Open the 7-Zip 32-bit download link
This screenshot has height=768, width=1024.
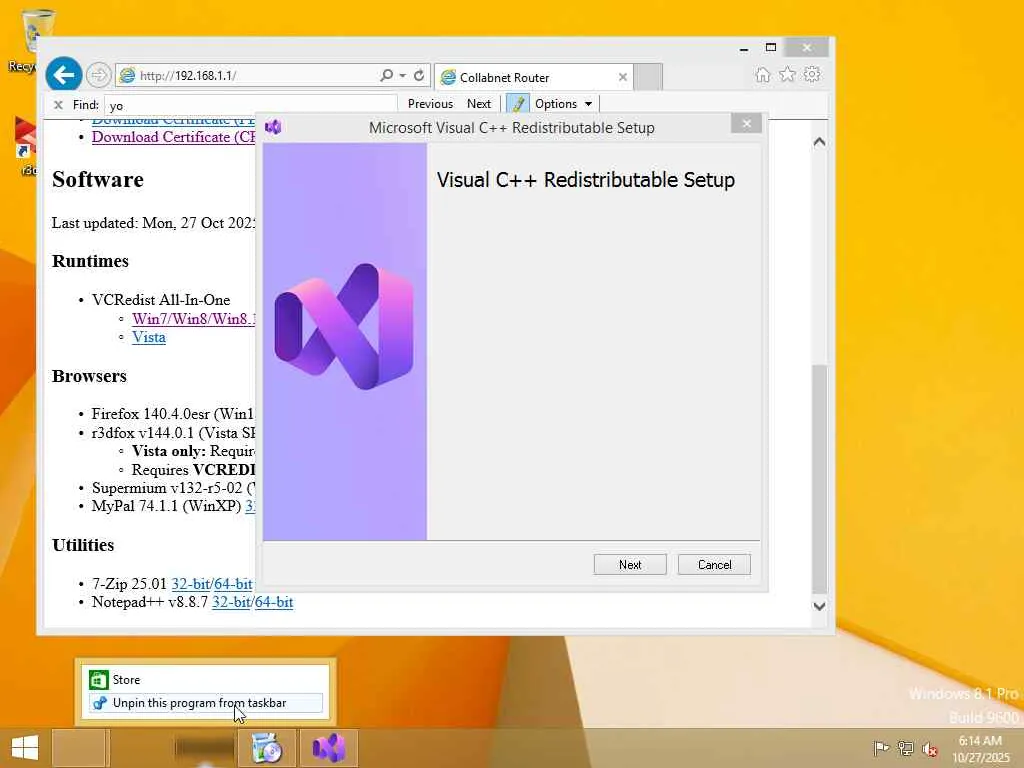point(190,584)
